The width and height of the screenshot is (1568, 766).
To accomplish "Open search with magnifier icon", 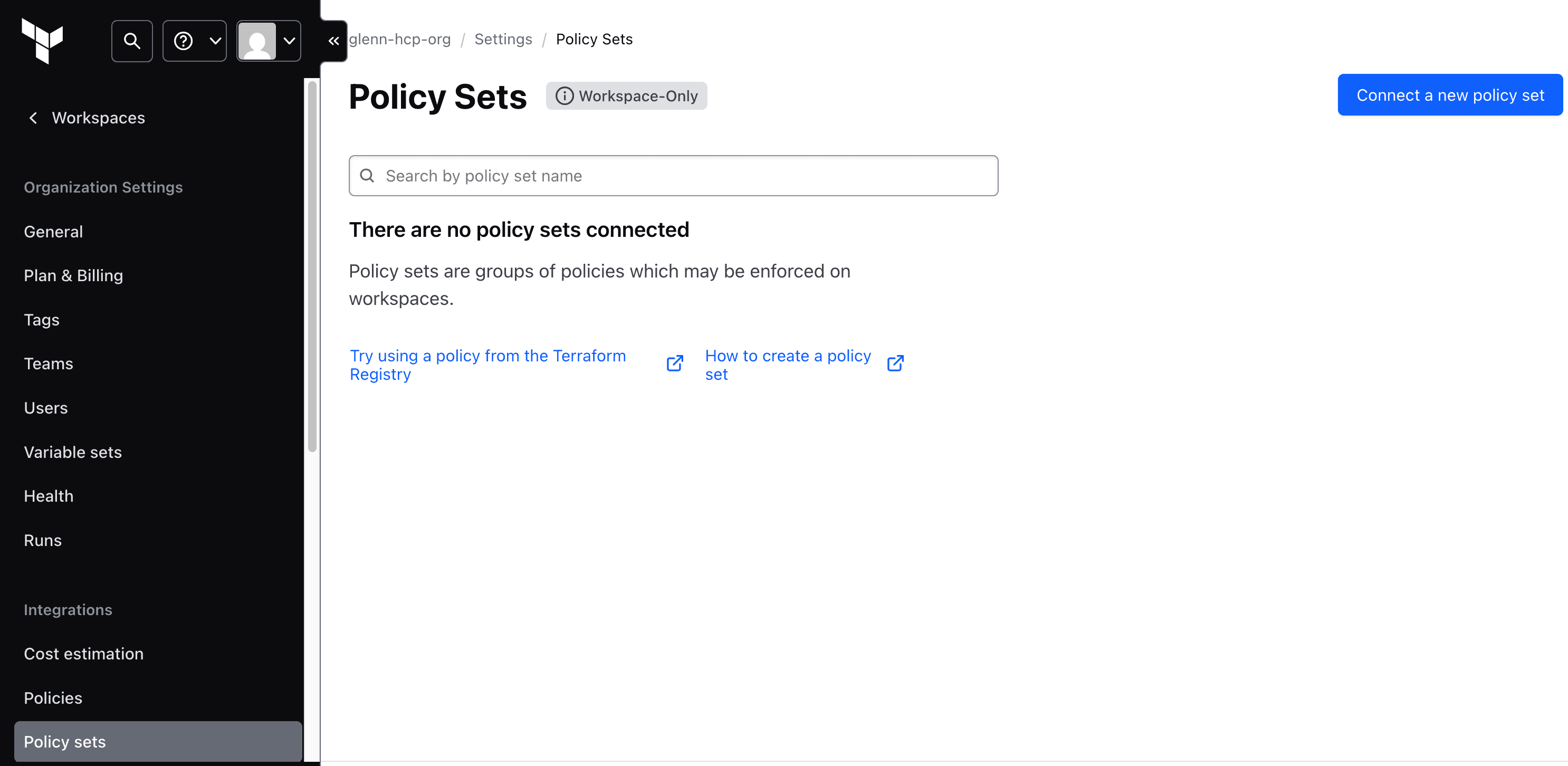I will click(132, 41).
